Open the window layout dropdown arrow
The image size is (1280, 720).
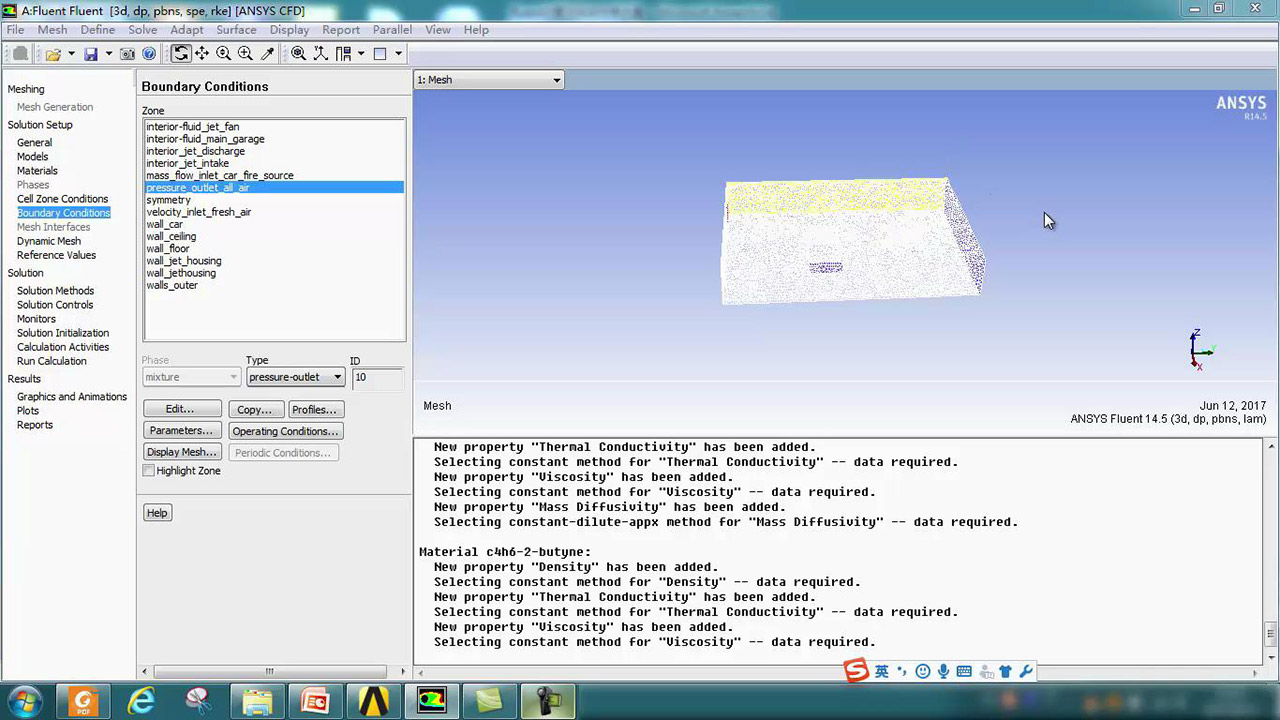tap(361, 54)
